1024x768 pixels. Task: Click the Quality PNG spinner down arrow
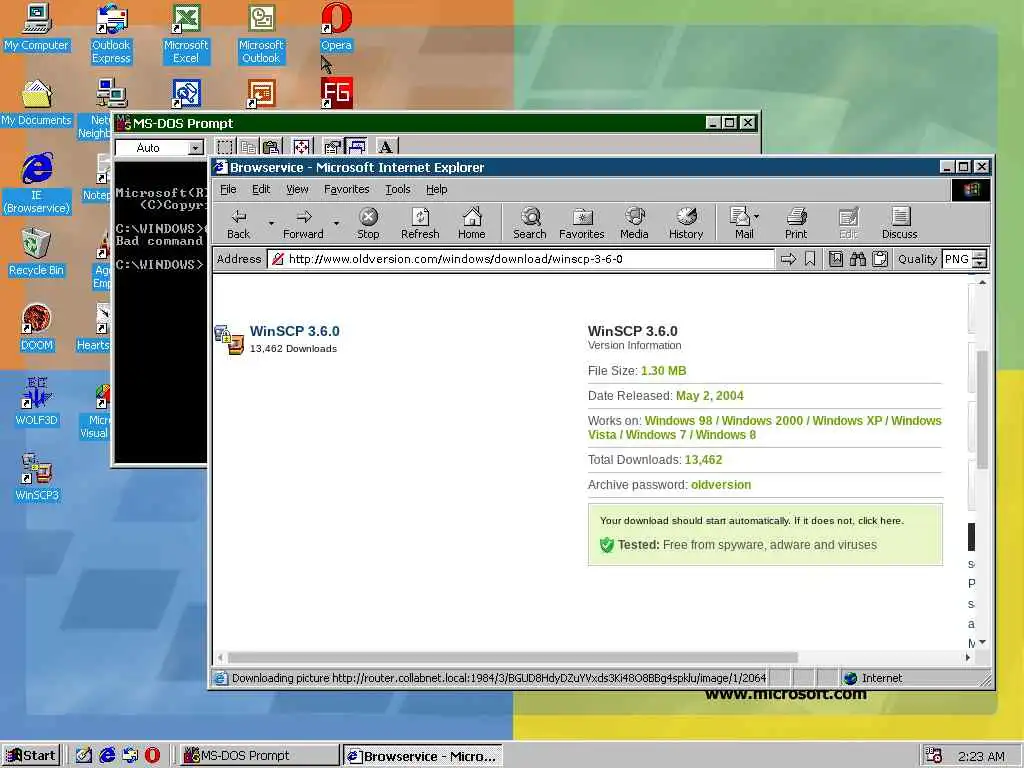coord(979,264)
